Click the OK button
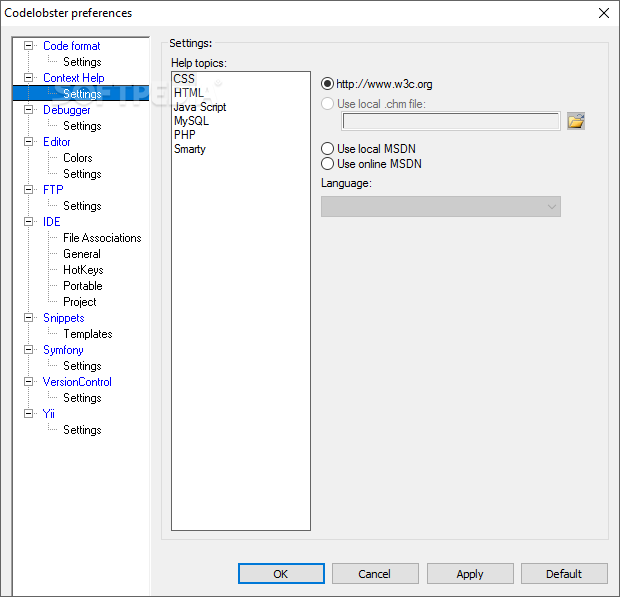620x597 pixels. click(x=281, y=574)
